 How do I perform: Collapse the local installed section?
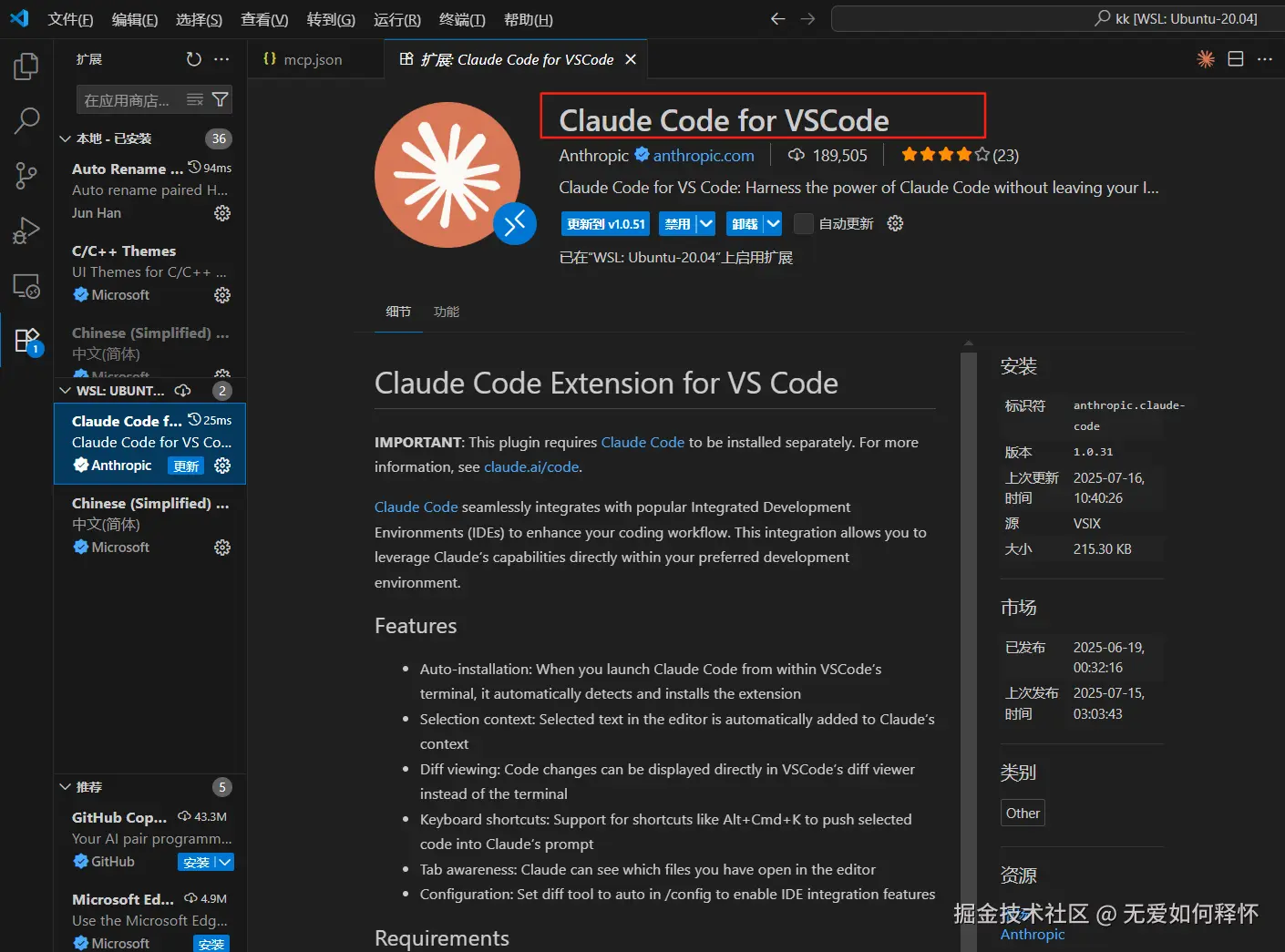click(x=65, y=138)
